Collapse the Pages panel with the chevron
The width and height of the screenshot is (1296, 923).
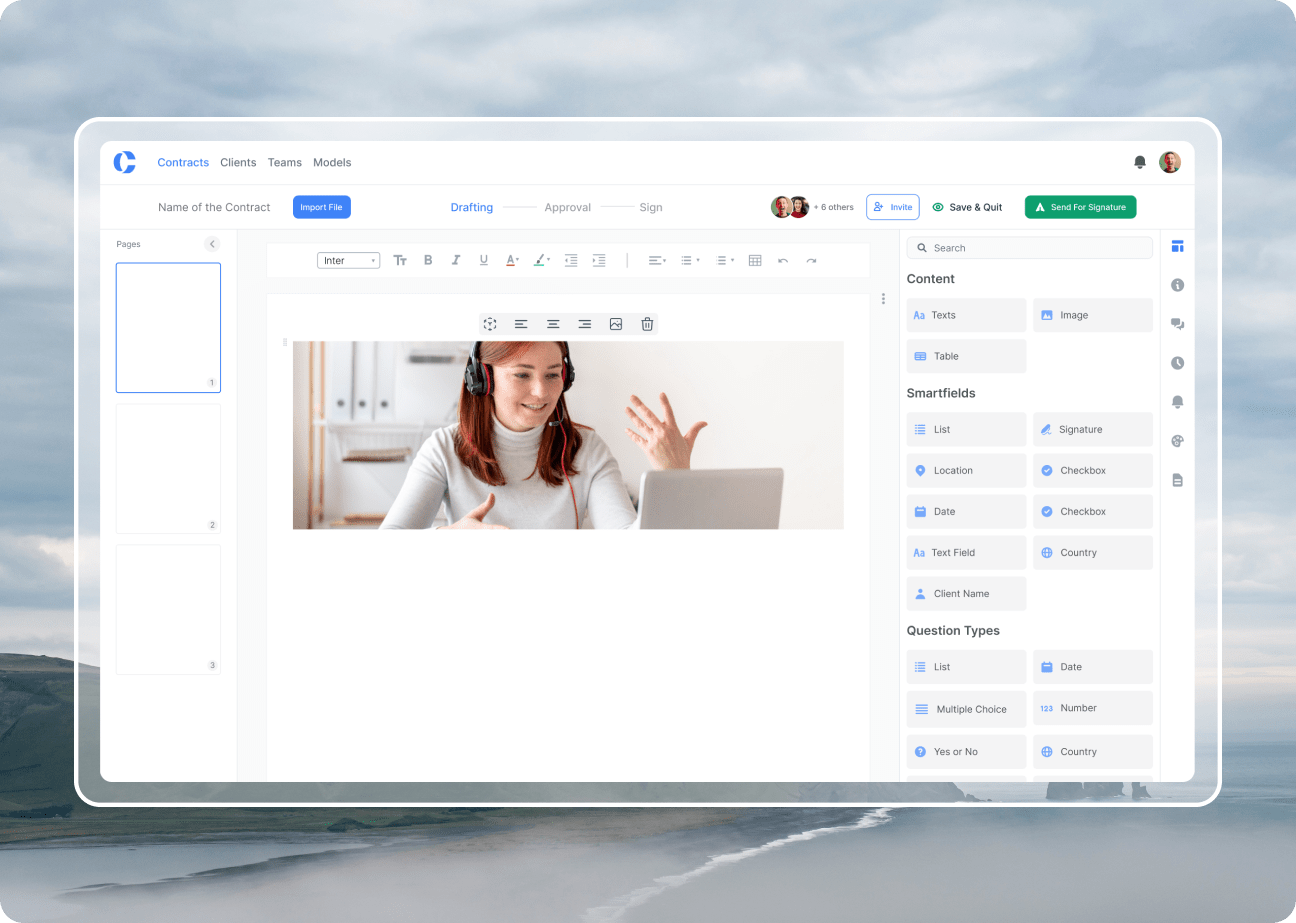[x=212, y=244]
